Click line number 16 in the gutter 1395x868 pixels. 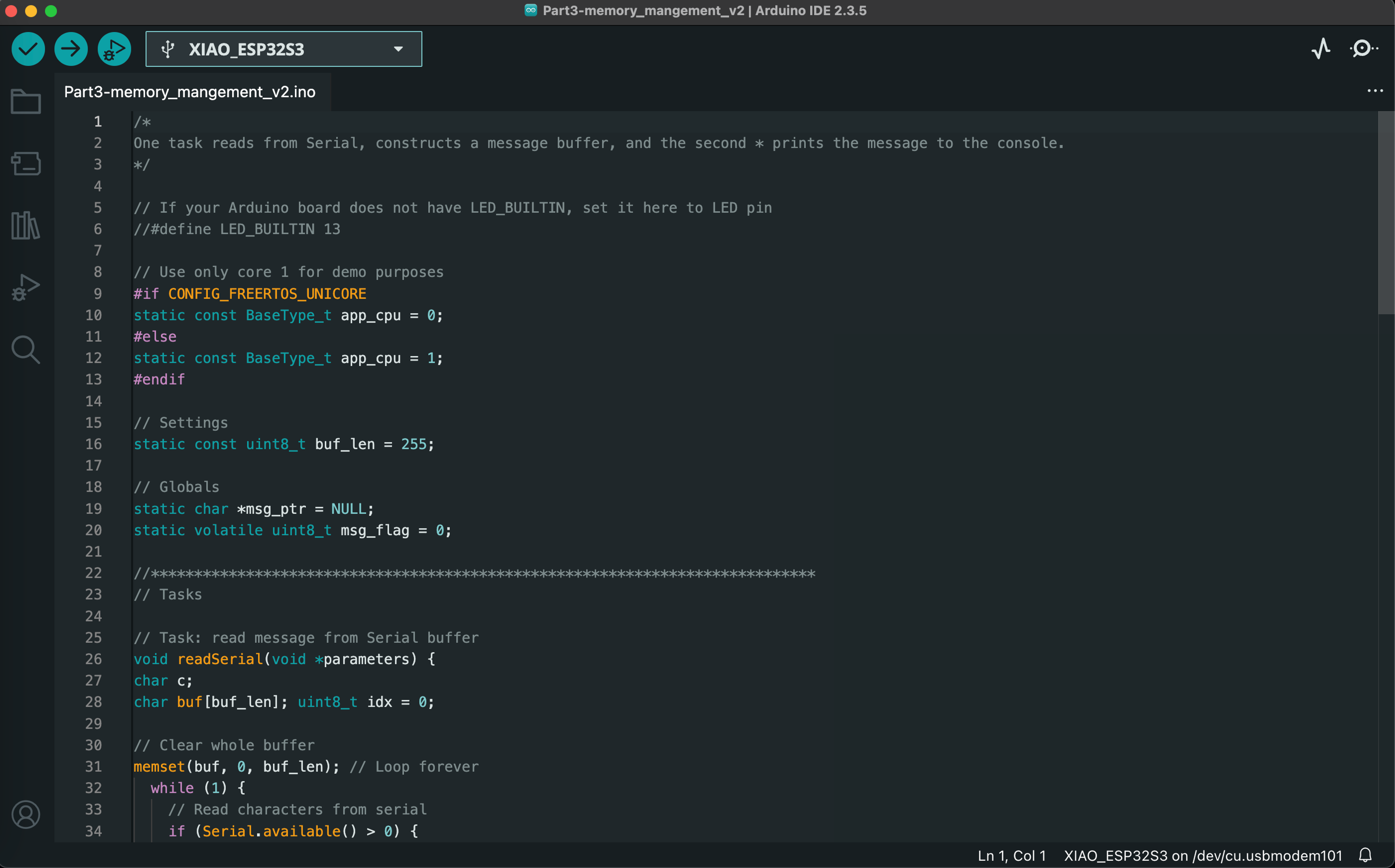pos(94,444)
